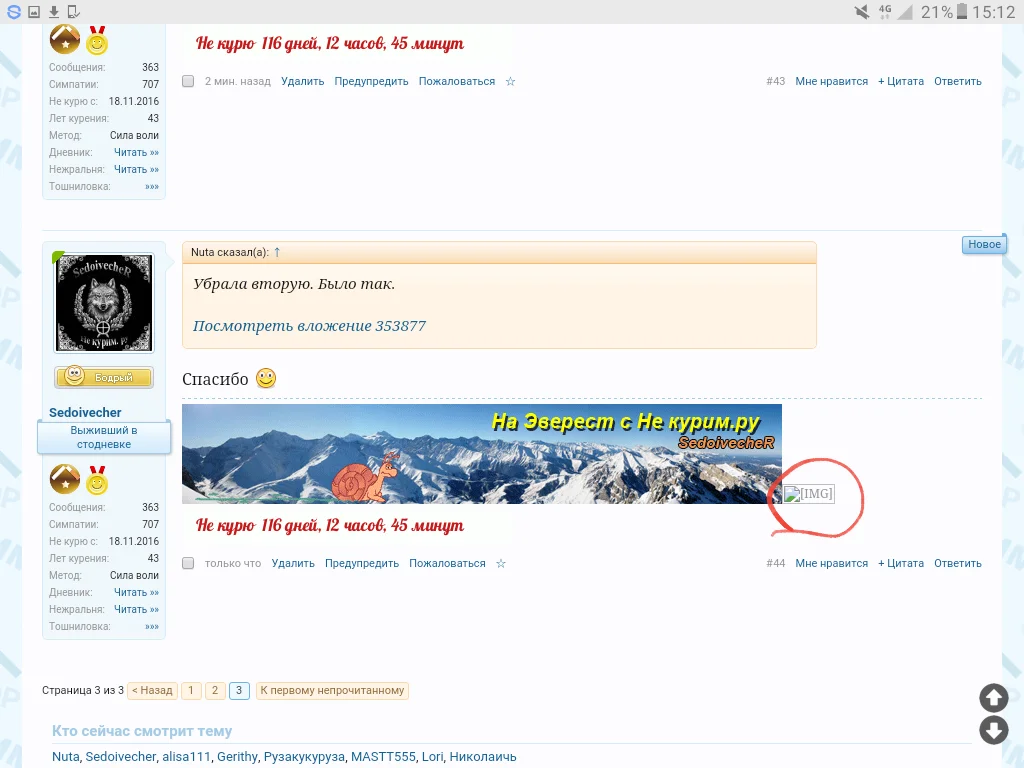Open viewer MASTT555's profile link
This screenshot has height=768, width=1024.
pos(383,756)
